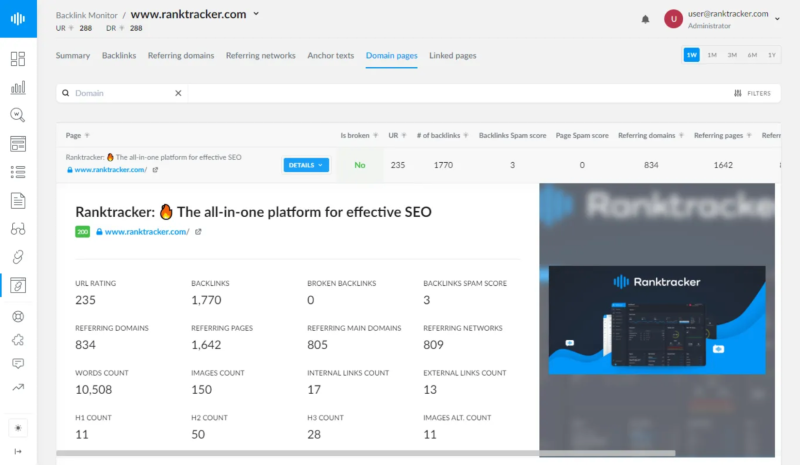The height and width of the screenshot is (465, 800).
Task: Click external link icon in details panel
Action: point(198,232)
